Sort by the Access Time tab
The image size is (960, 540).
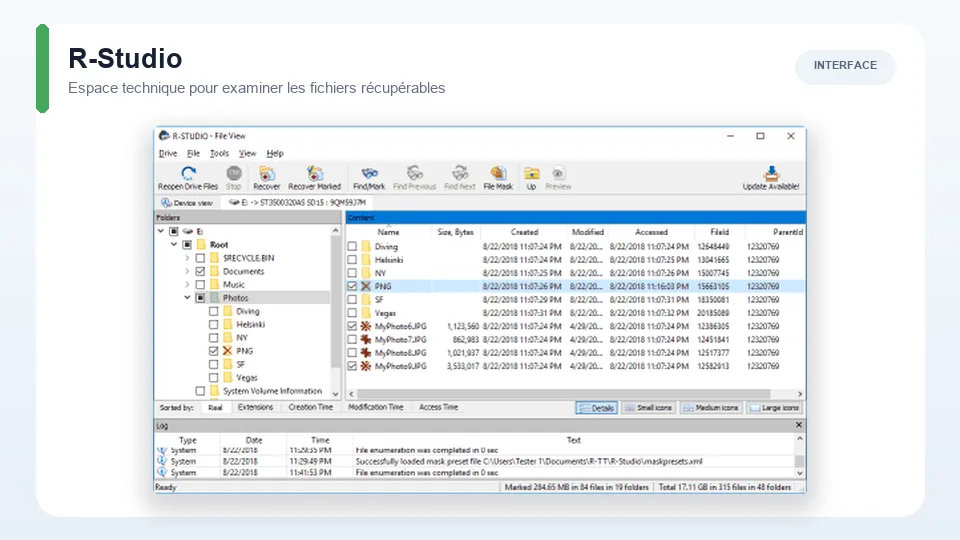tap(438, 407)
